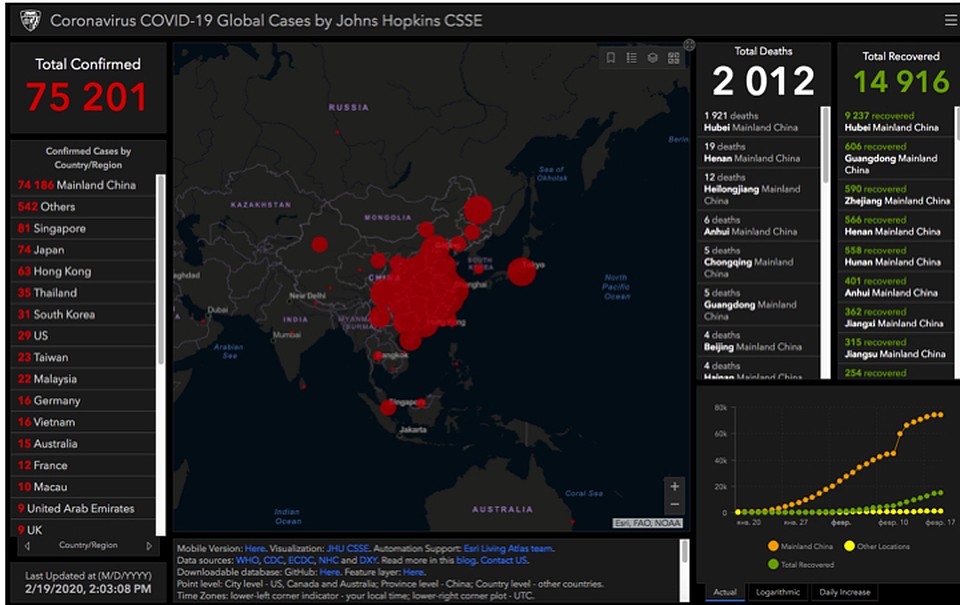Click '1 921 deaths Hubei' entry
This screenshot has width=960, height=605.
coord(758,121)
